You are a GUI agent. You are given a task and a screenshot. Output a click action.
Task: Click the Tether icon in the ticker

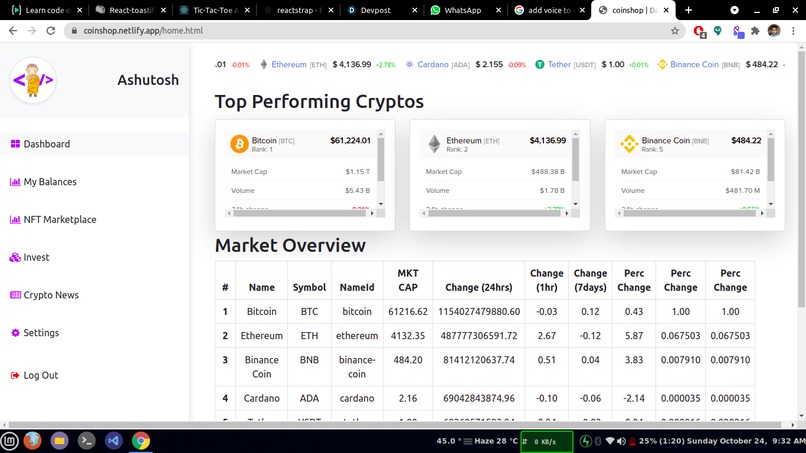point(540,64)
